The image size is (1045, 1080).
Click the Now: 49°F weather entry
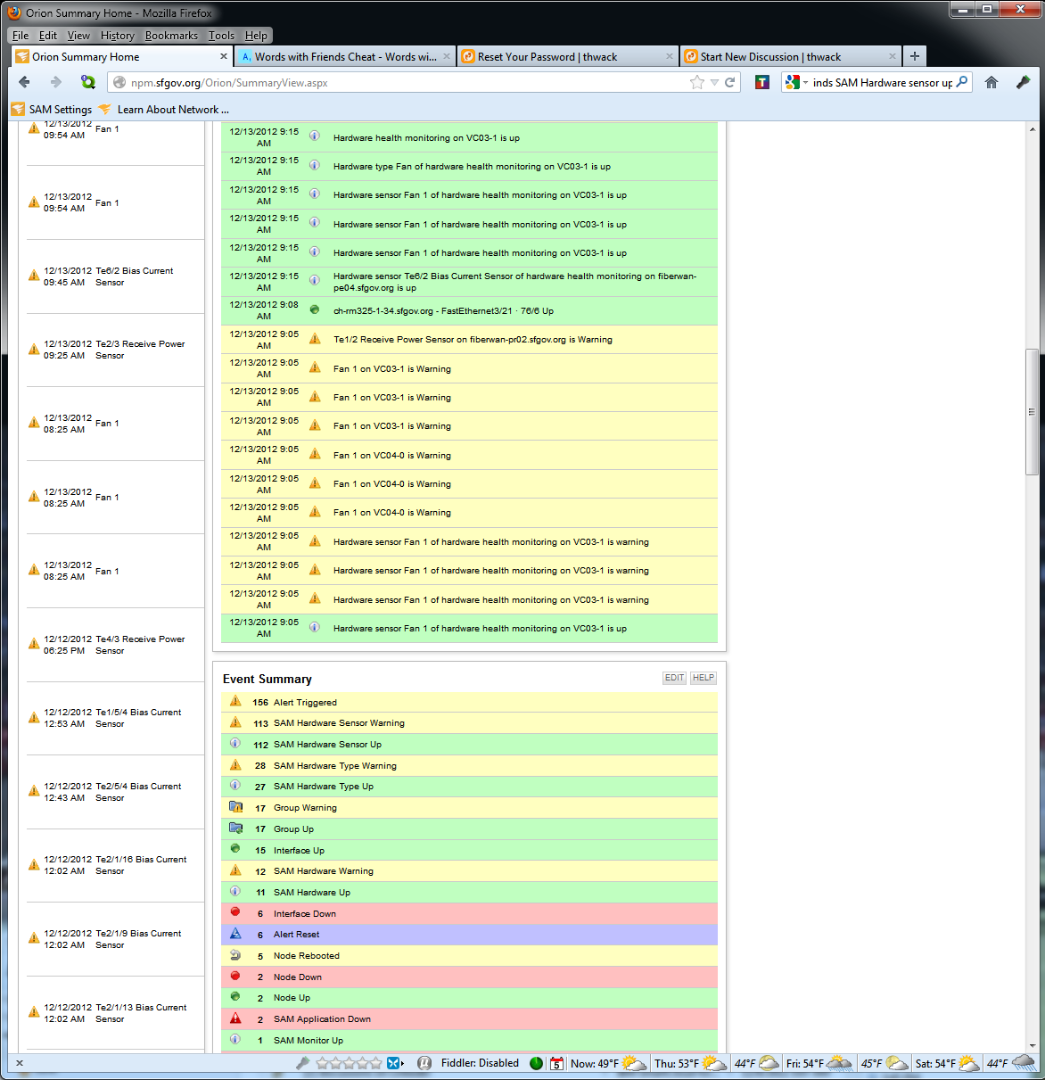coord(608,1063)
